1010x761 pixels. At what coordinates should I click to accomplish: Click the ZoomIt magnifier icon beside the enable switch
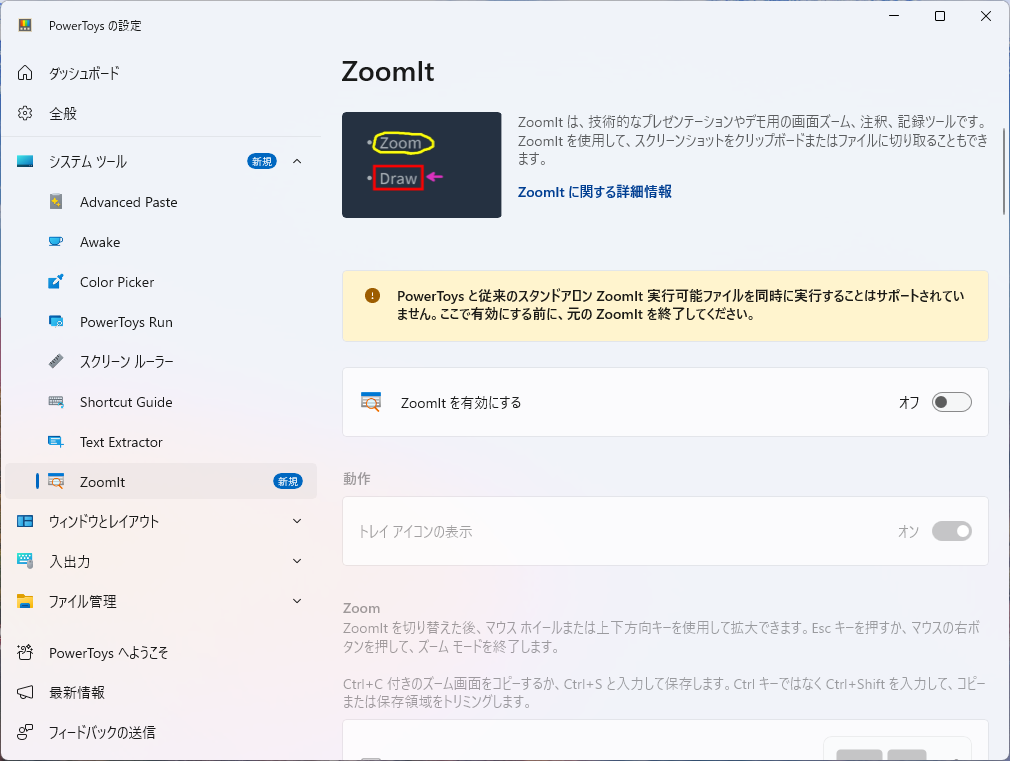coord(369,401)
